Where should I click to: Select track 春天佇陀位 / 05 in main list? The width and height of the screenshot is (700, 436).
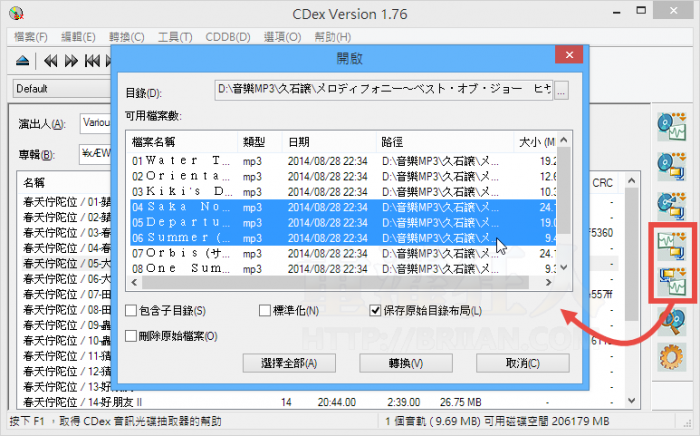click(66, 264)
